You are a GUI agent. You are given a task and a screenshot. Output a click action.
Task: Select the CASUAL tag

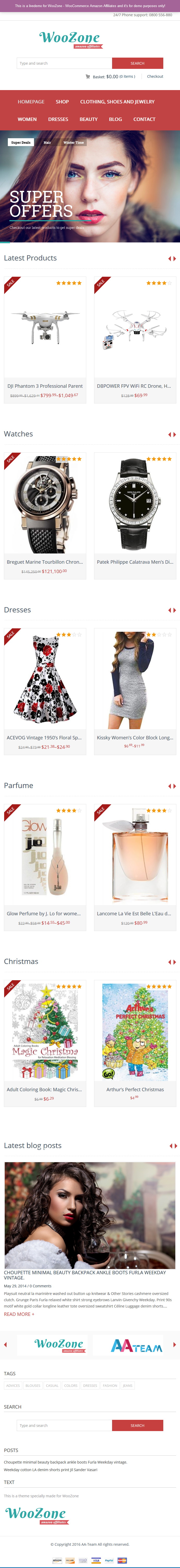point(52,1386)
